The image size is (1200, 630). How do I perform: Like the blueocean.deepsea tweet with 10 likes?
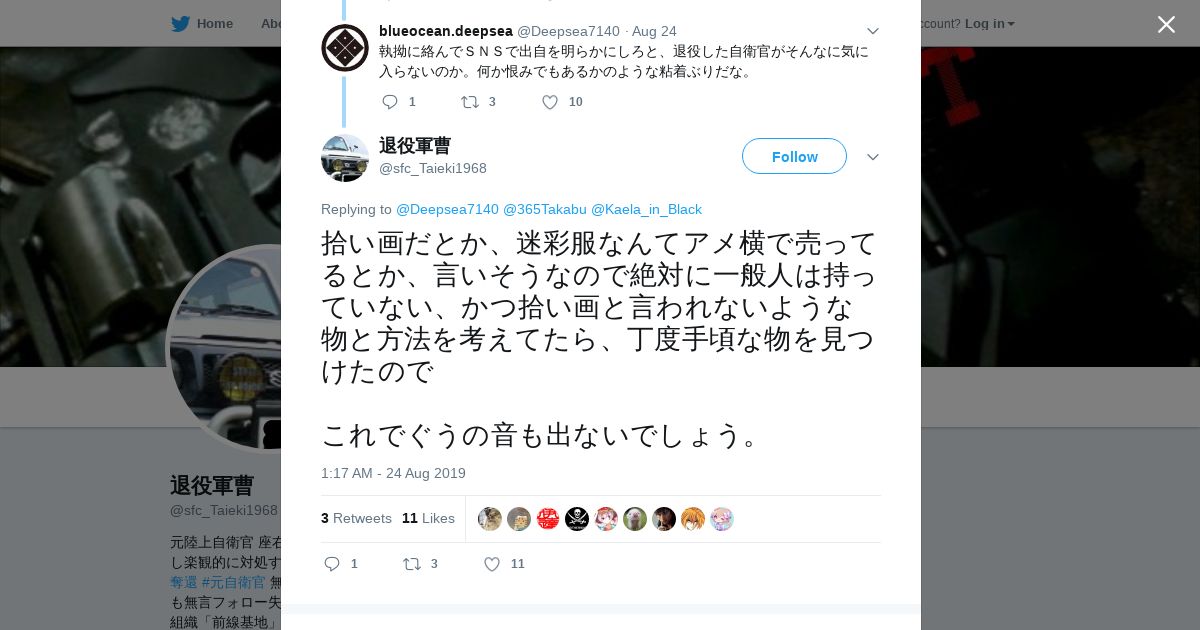550,102
